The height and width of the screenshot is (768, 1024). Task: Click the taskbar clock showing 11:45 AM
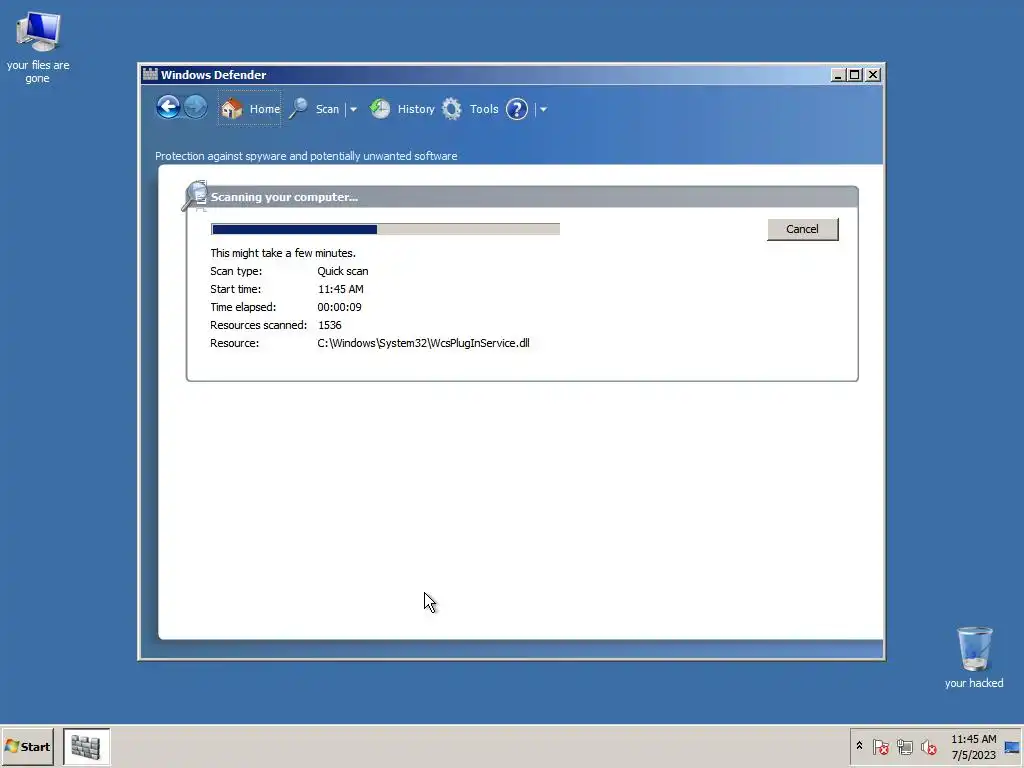tap(973, 739)
